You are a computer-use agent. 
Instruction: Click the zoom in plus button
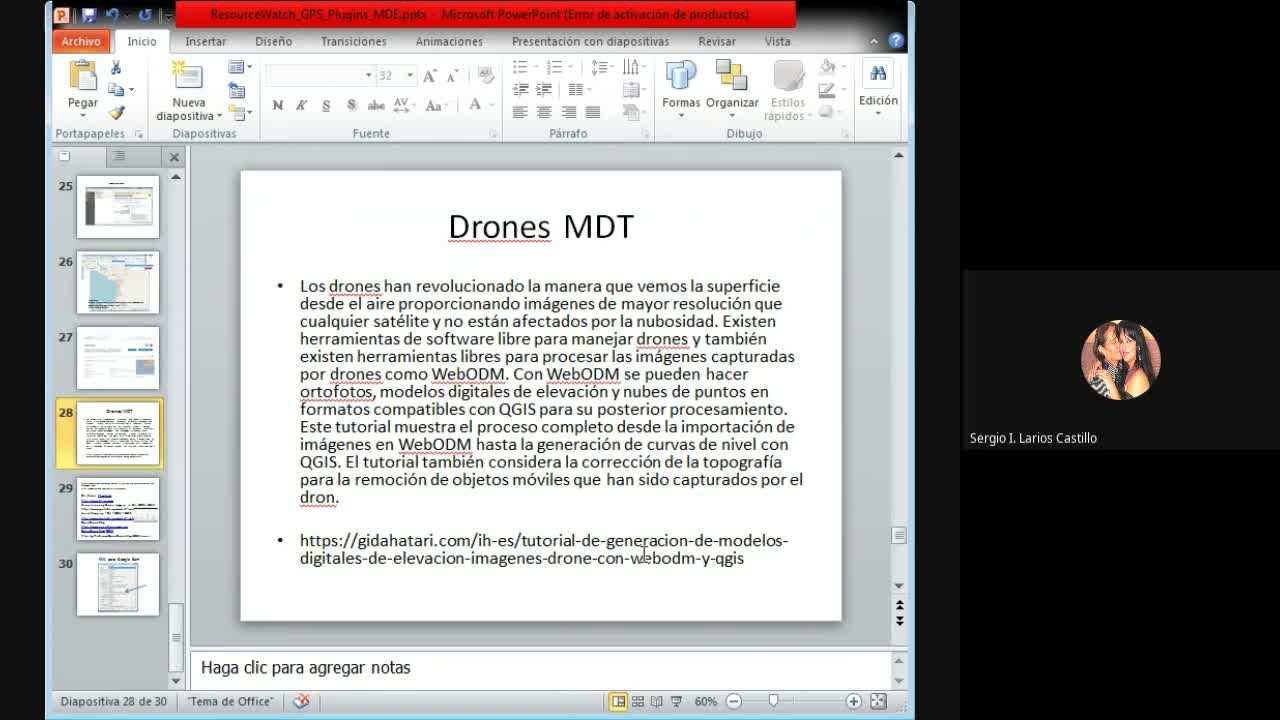coord(853,701)
